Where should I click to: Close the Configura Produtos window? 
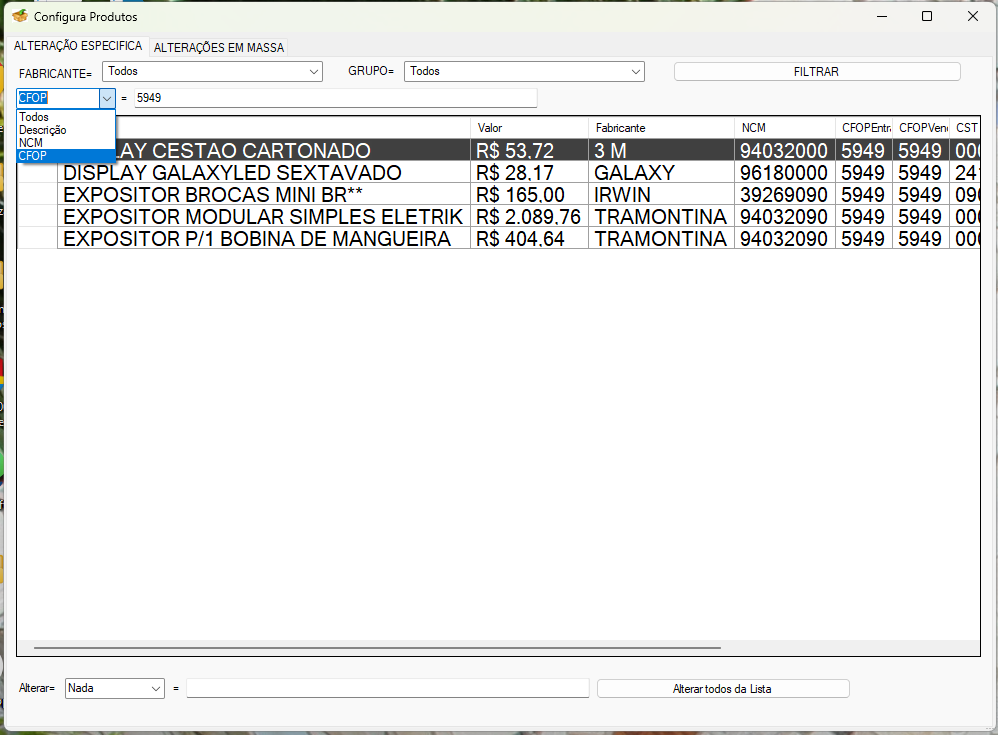[x=973, y=17]
